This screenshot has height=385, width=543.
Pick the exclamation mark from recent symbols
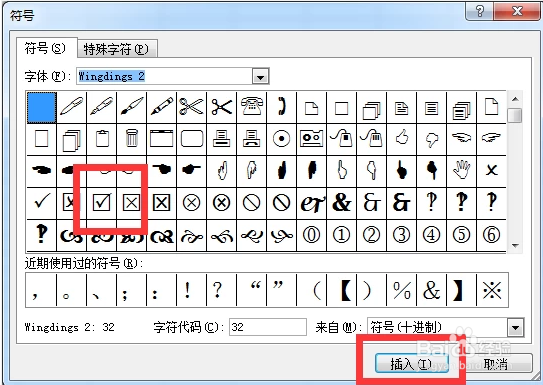tap(192, 290)
